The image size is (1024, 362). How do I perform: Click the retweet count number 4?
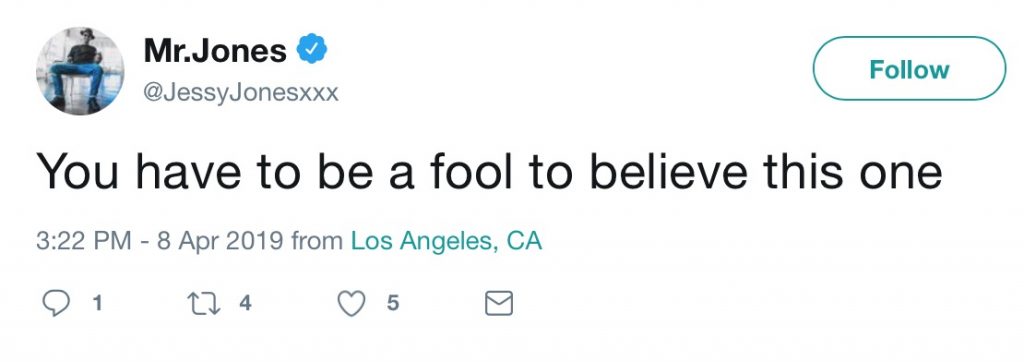coord(245,303)
